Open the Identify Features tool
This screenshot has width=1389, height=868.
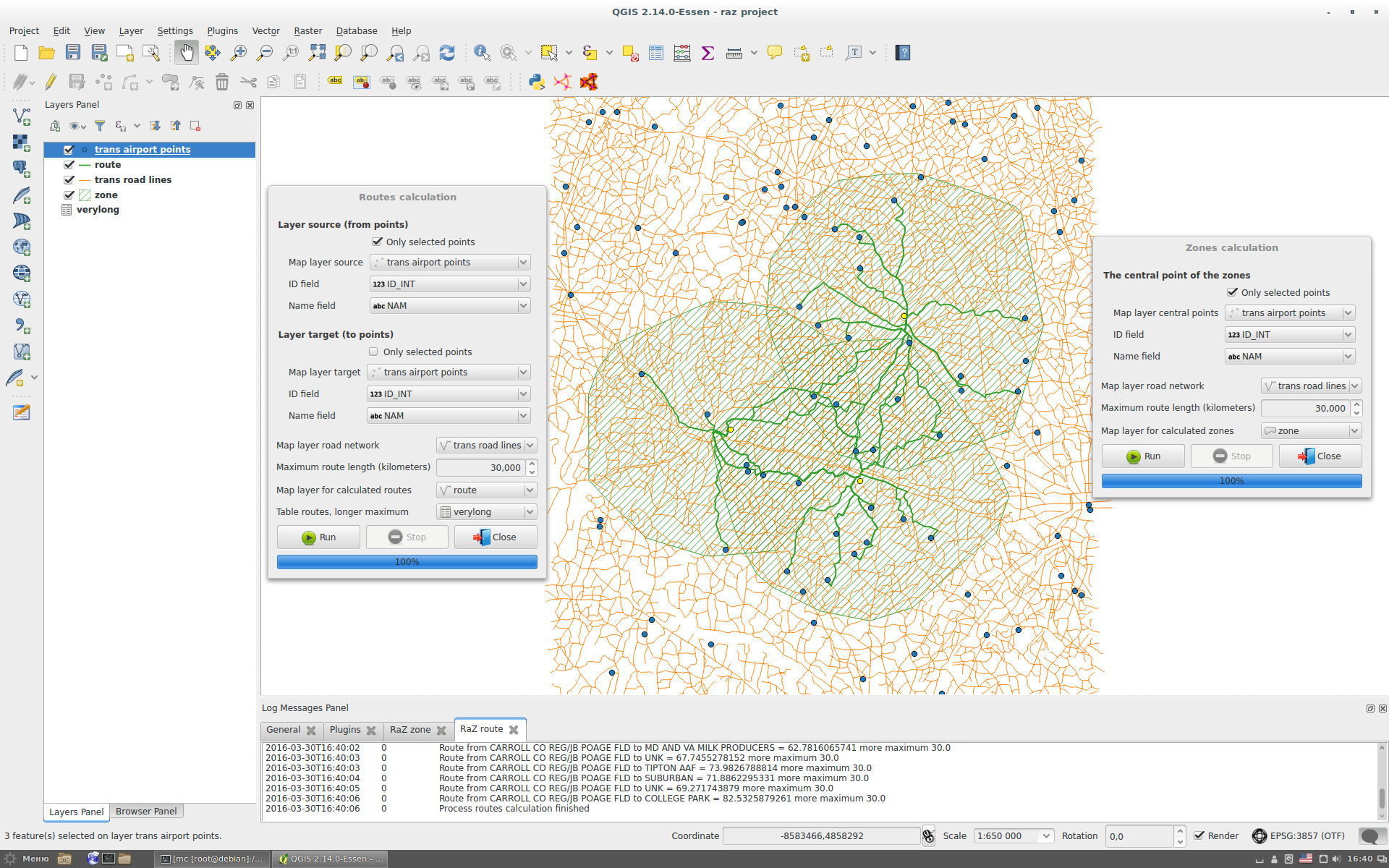482,53
